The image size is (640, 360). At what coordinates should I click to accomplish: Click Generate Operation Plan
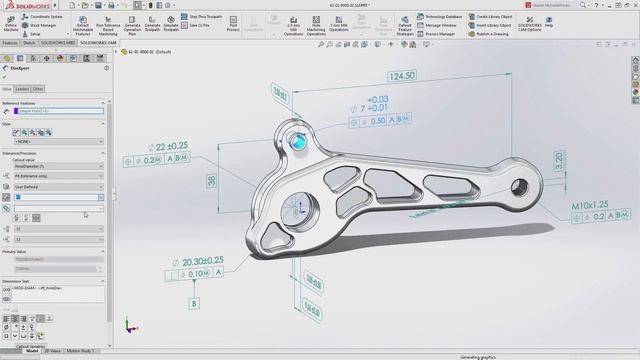pos(132,26)
